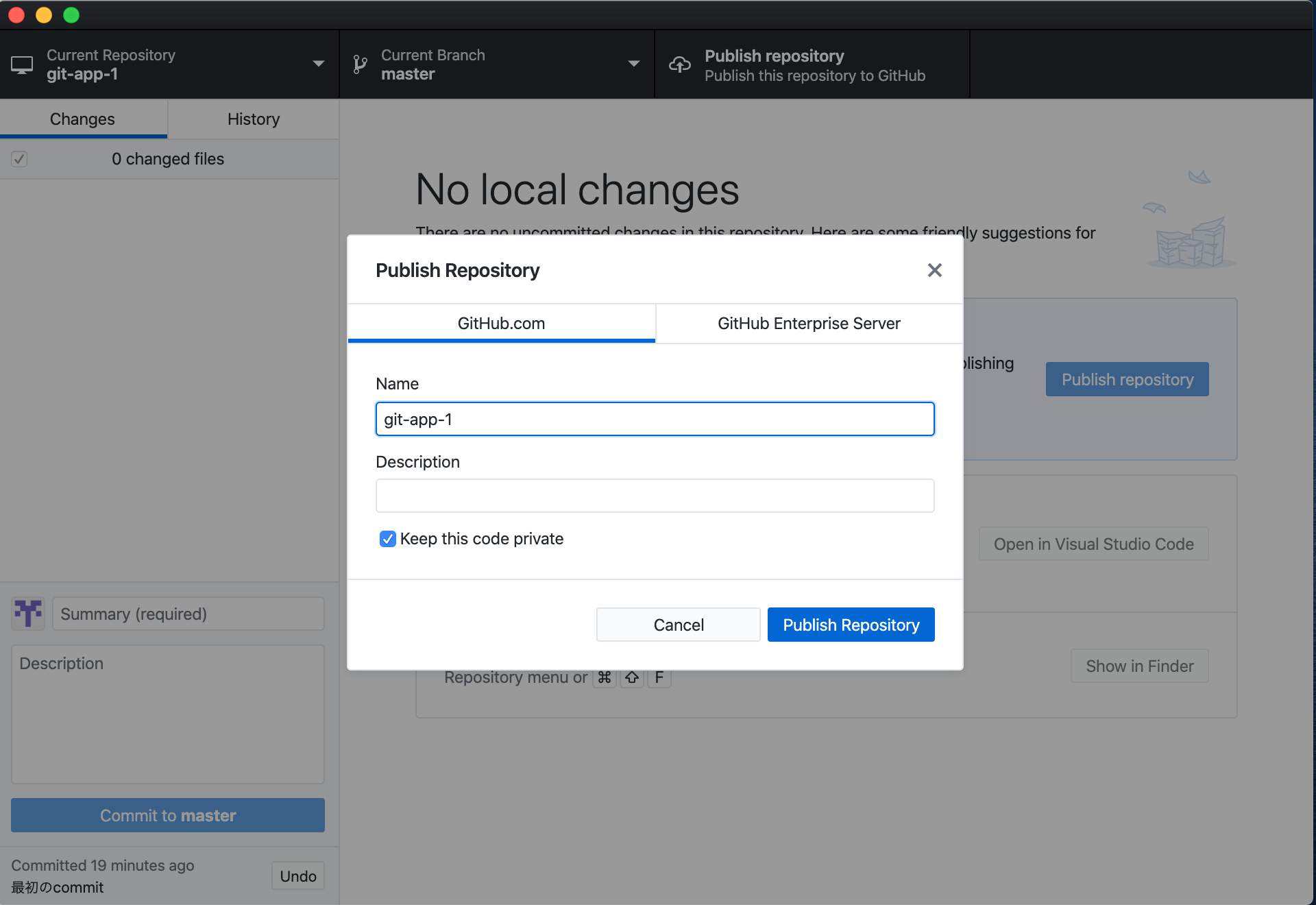Switch to GitHub Enterprise Server tab
Image resolution: width=1316 pixels, height=905 pixels.
click(x=809, y=324)
